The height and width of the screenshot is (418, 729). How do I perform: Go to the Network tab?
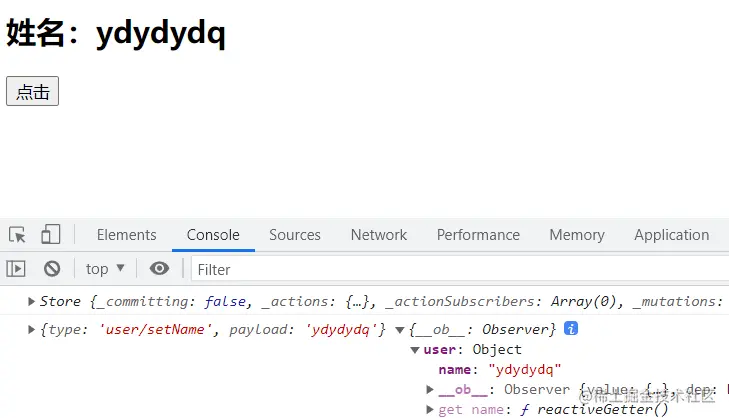(378, 235)
